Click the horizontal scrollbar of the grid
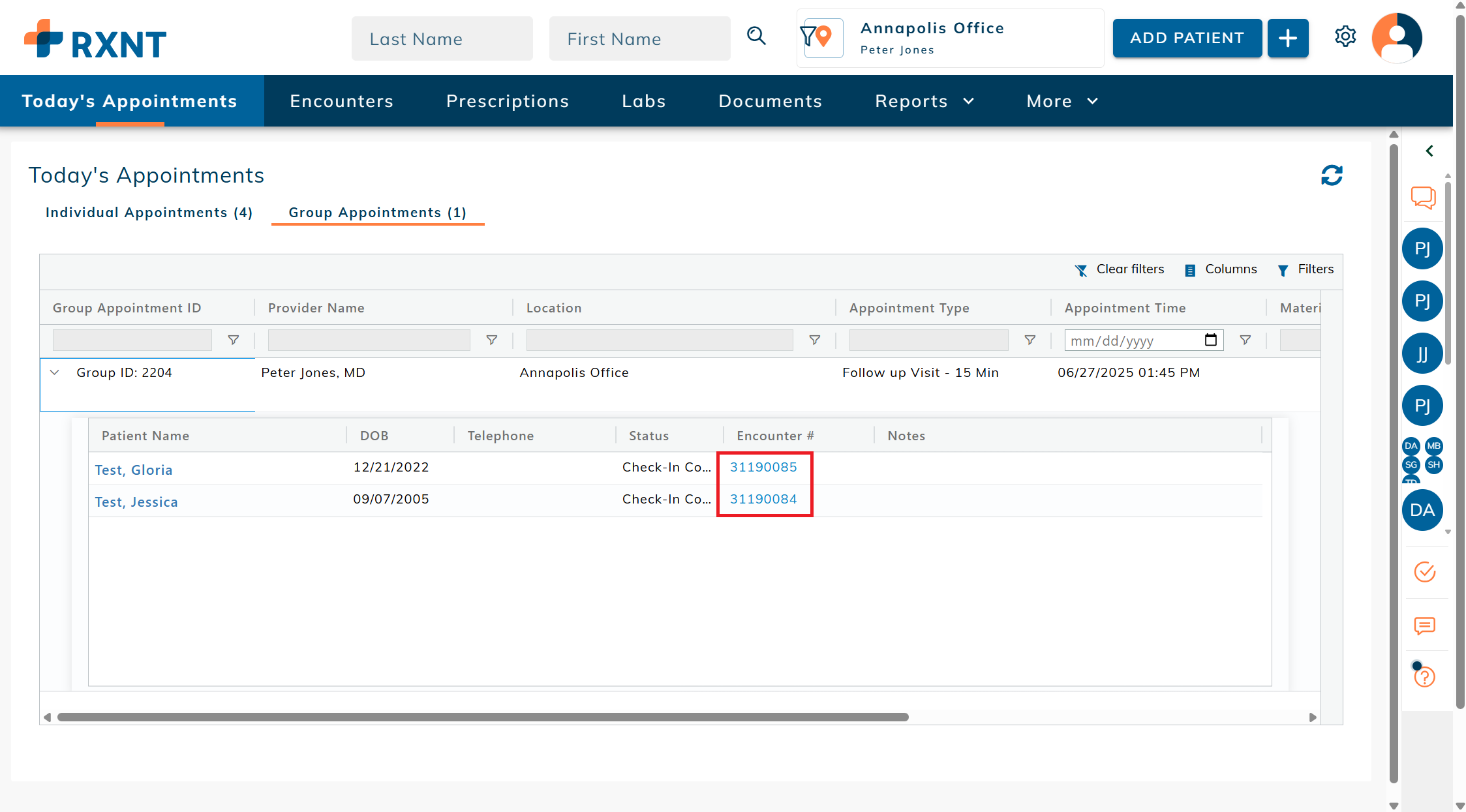This screenshot has height=812, width=1466. (483, 717)
